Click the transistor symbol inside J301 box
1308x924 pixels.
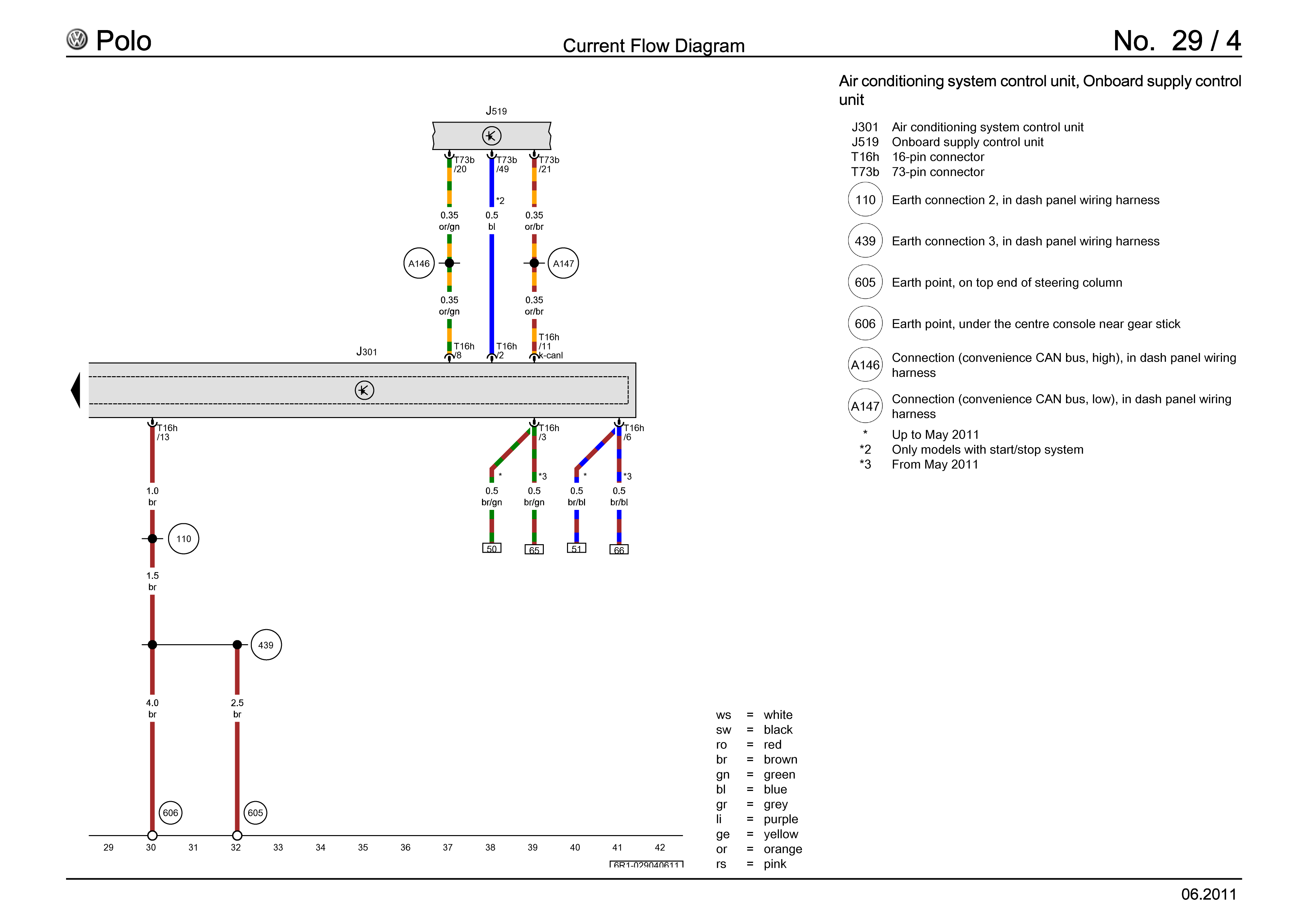tap(364, 390)
